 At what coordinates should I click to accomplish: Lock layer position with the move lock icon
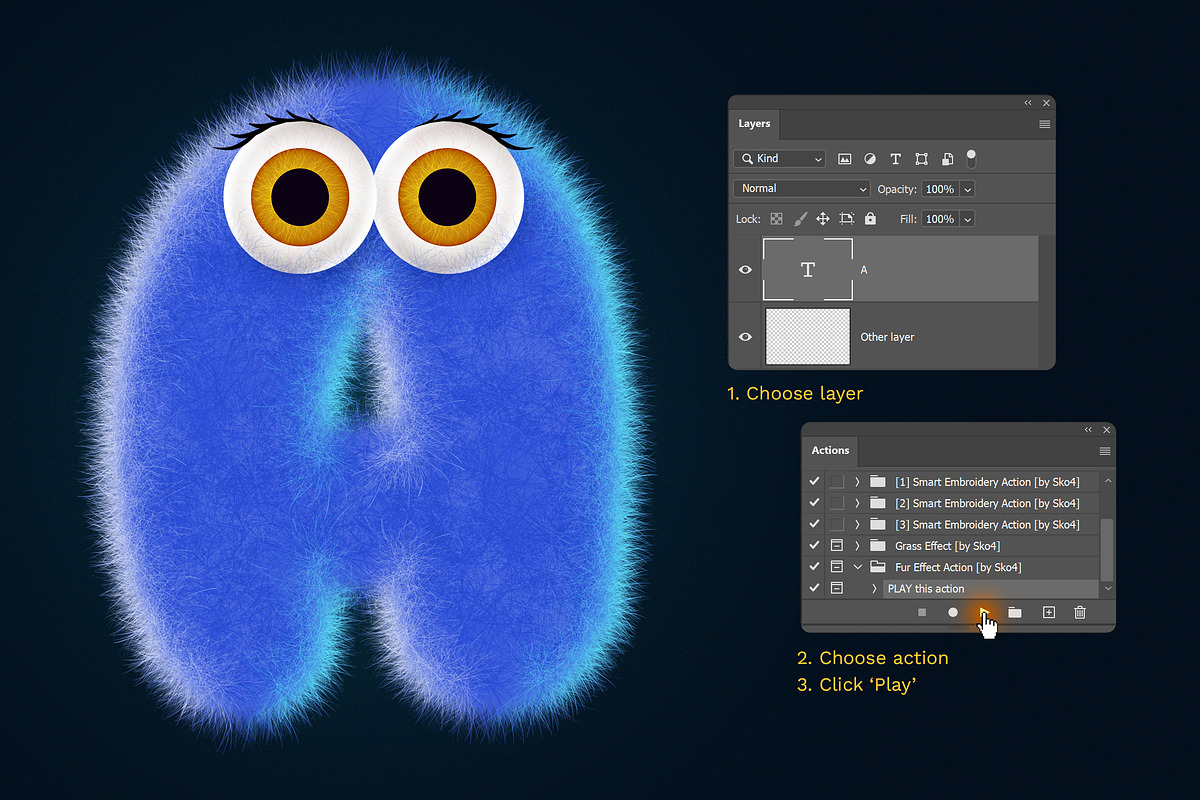click(x=823, y=219)
